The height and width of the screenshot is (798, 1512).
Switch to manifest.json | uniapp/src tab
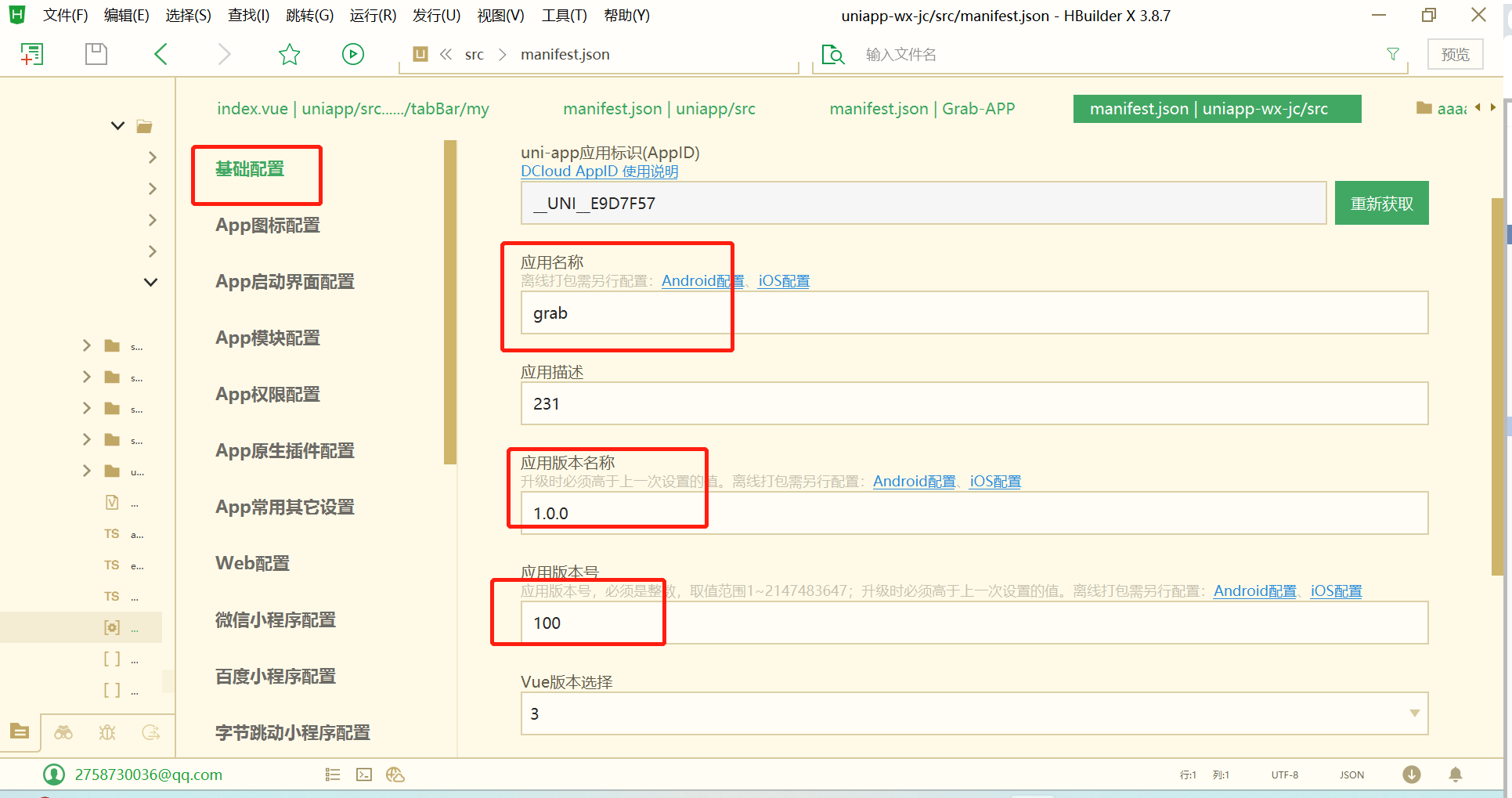659,109
